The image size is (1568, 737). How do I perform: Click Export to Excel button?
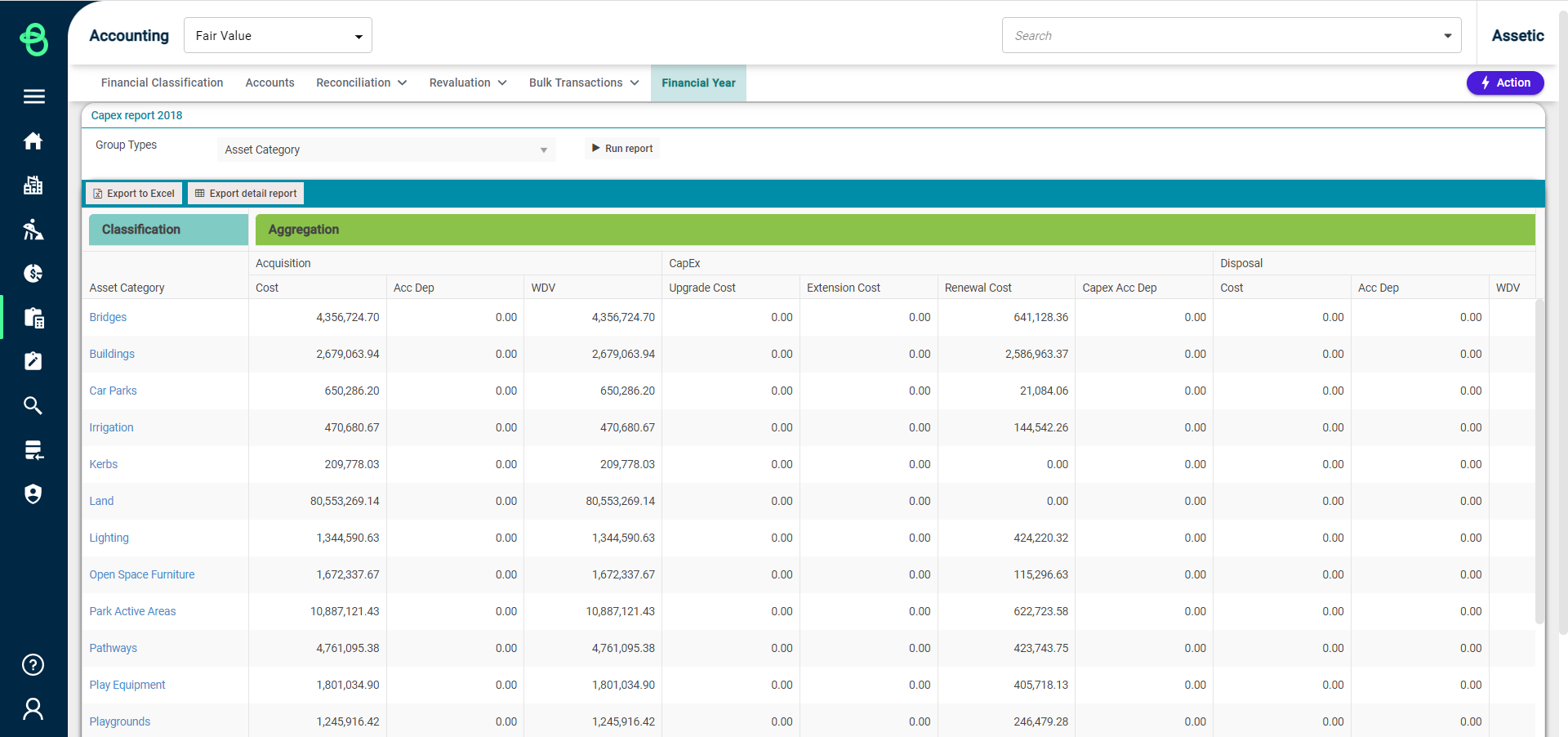(134, 194)
